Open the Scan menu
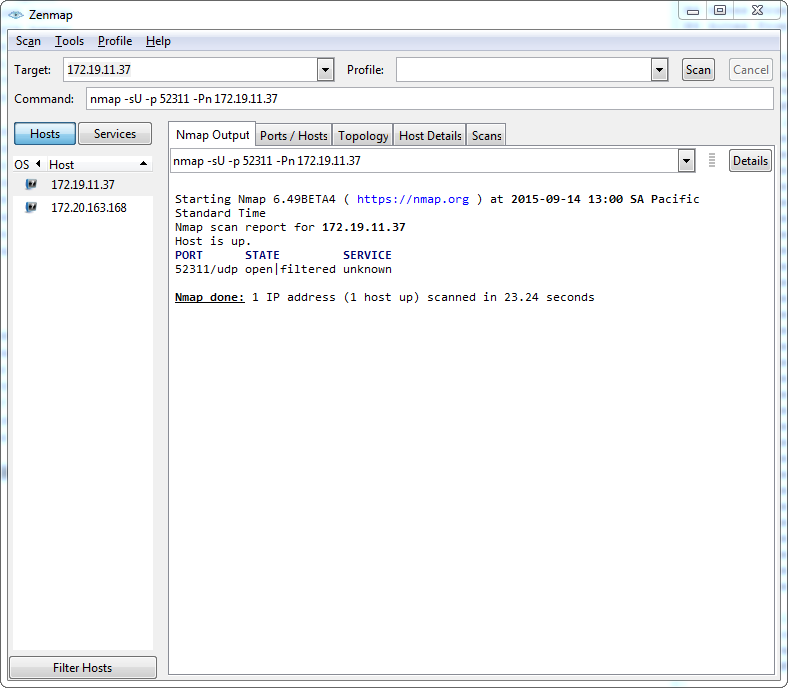 tap(28, 41)
